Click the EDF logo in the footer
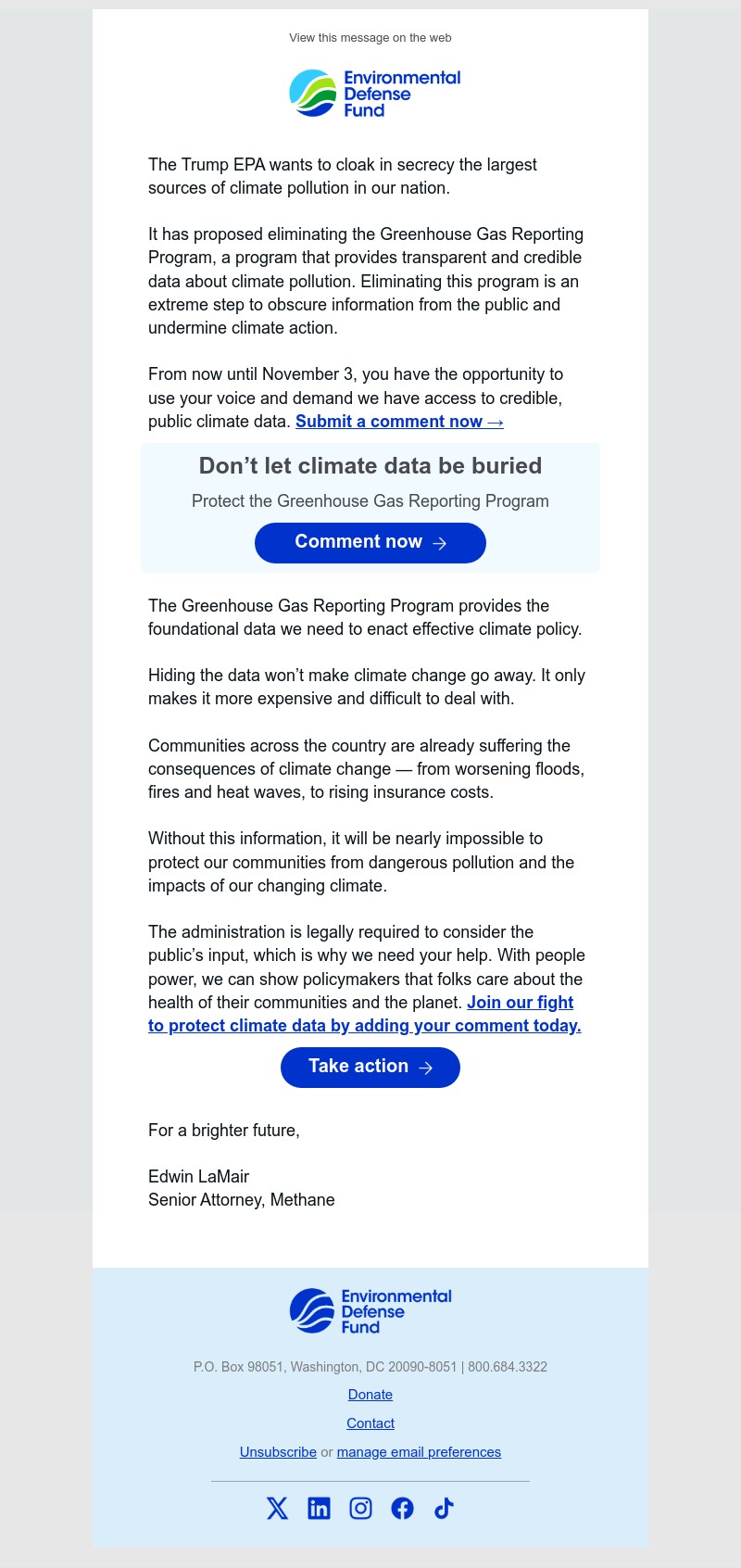Viewport: 741px width, 1568px height. tap(370, 1309)
